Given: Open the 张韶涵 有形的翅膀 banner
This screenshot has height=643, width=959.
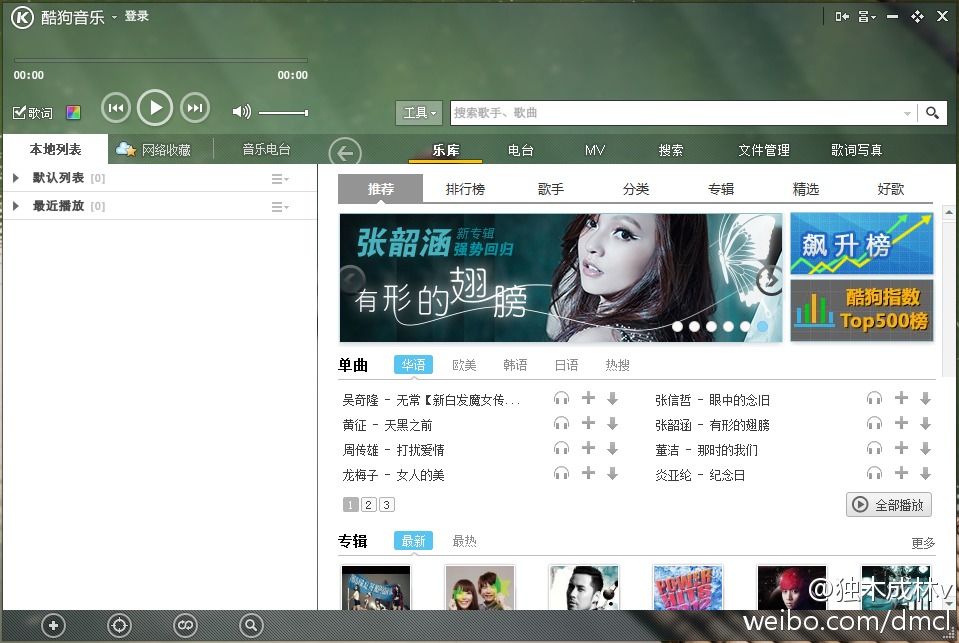Looking at the screenshot, I should [561, 278].
